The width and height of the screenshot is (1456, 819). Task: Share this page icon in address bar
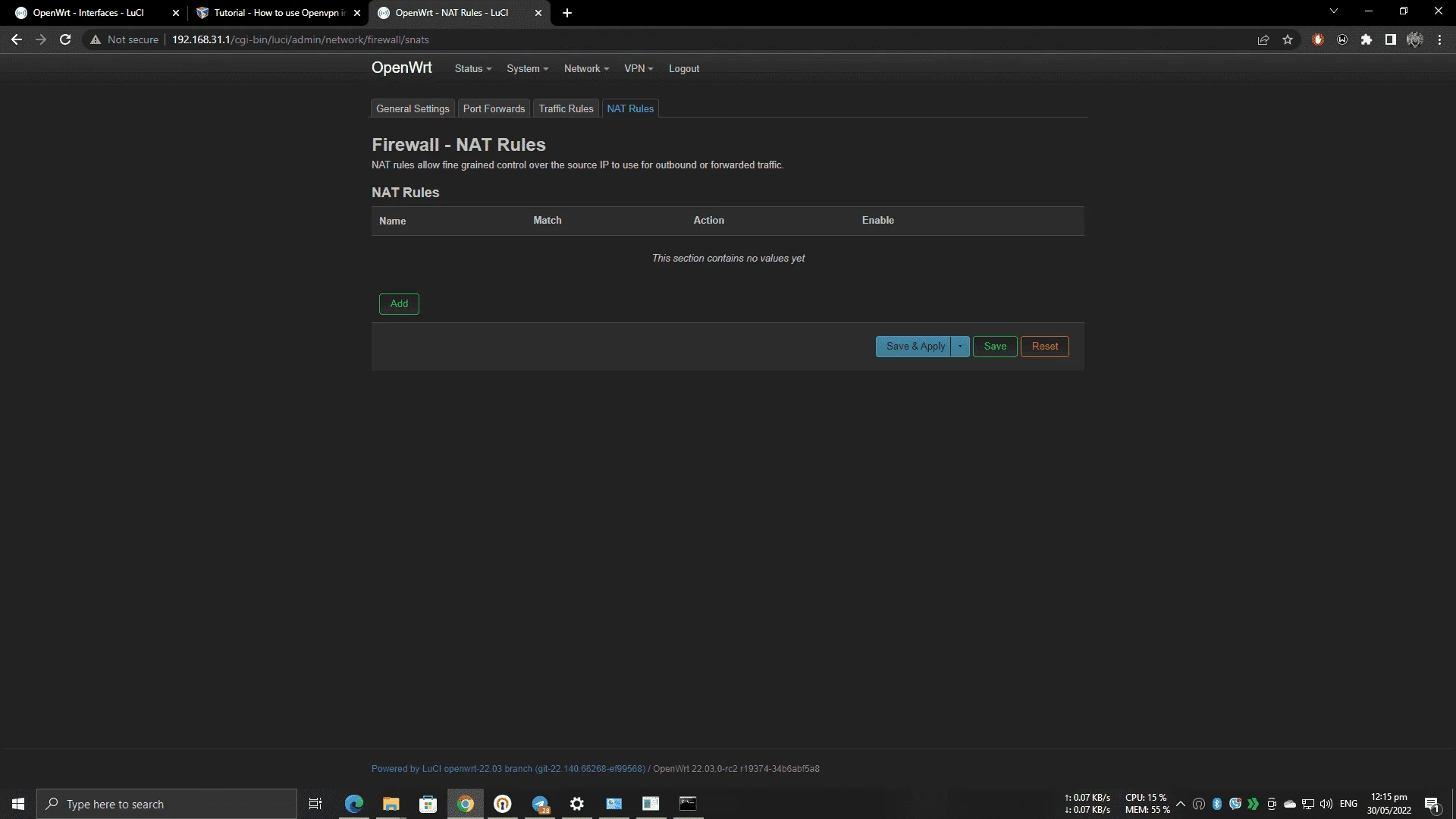click(x=1263, y=39)
